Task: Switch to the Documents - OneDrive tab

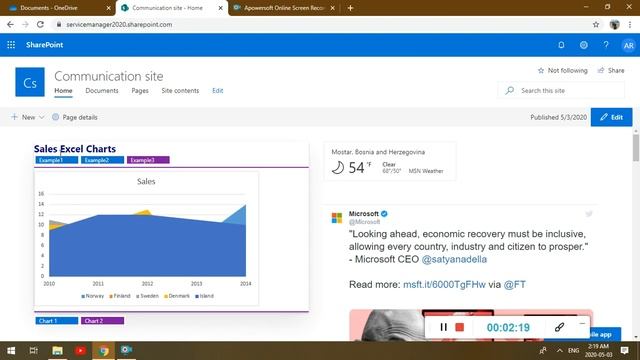Action: pos(57,8)
